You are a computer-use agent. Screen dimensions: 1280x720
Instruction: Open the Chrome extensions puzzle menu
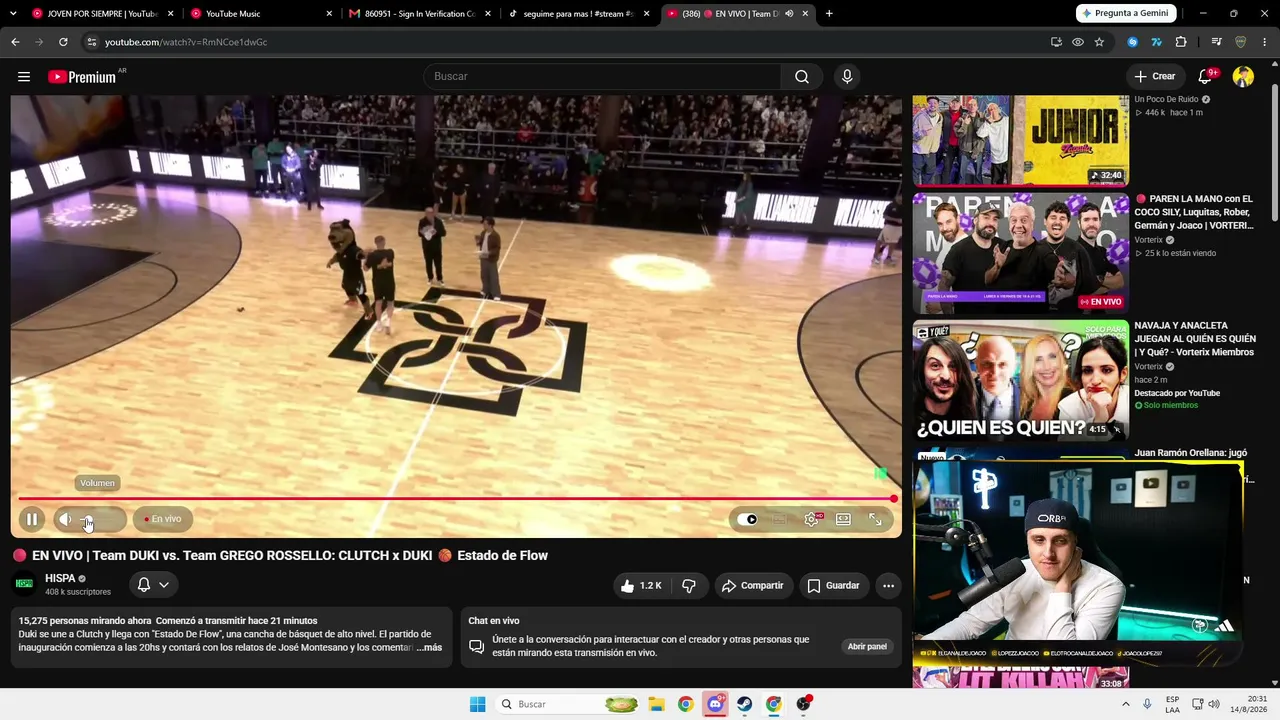pyautogui.click(x=1181, y=42)
